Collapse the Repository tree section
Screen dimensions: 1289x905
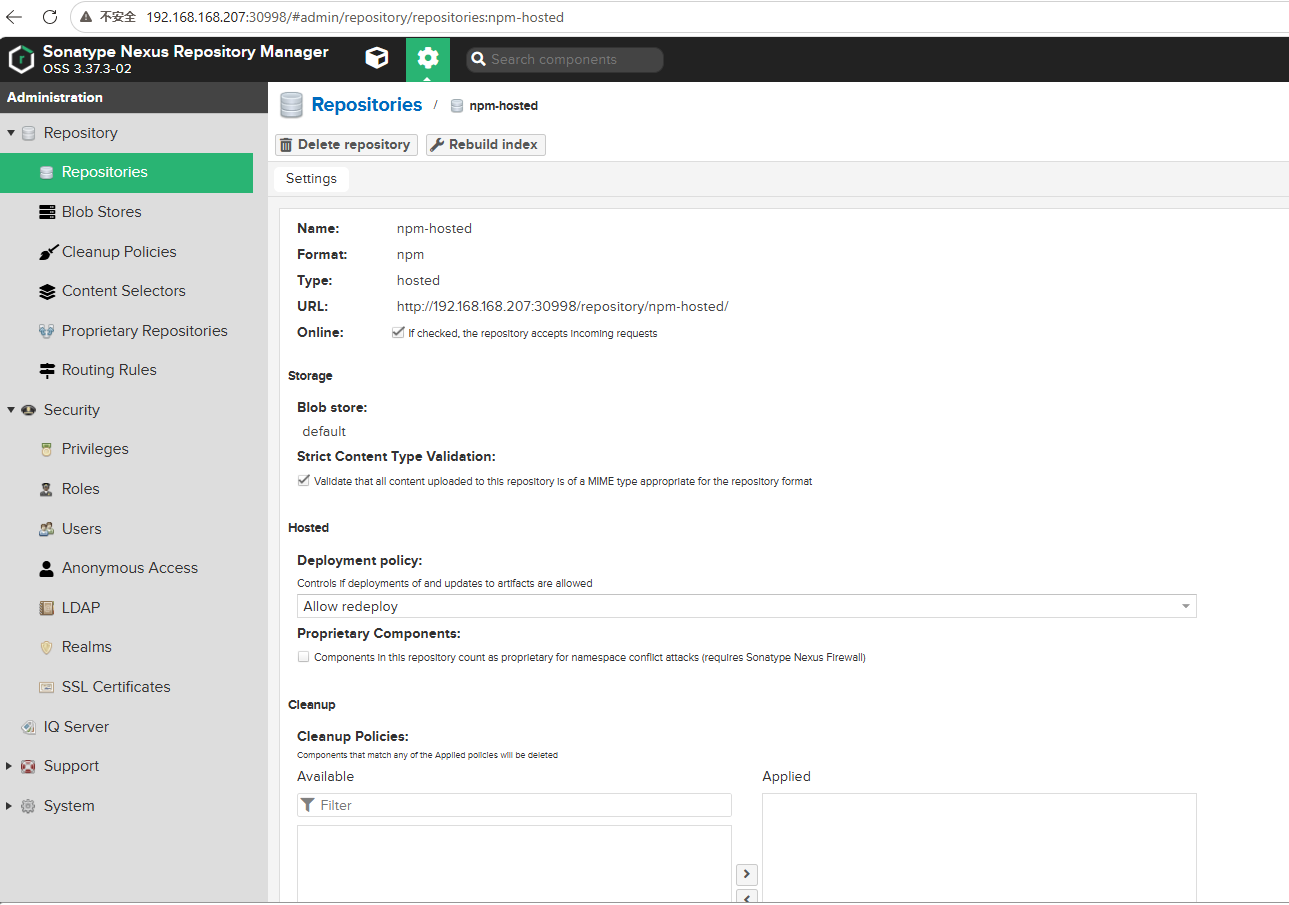tap(11, 133)
